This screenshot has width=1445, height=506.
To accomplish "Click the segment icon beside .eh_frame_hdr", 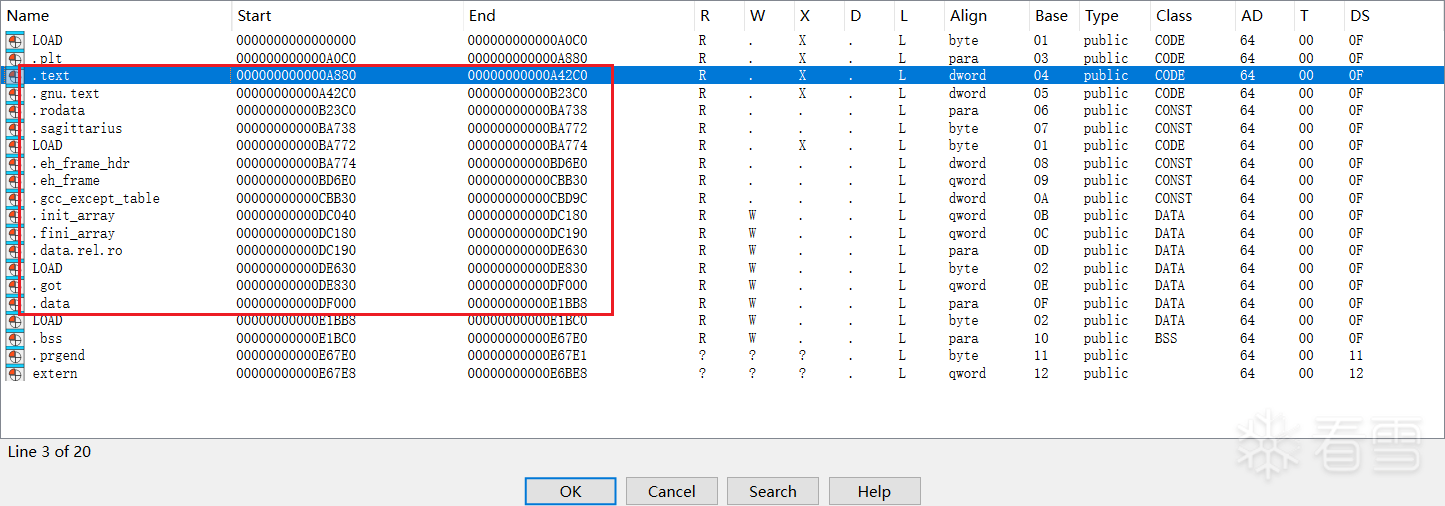I will 15,163.
